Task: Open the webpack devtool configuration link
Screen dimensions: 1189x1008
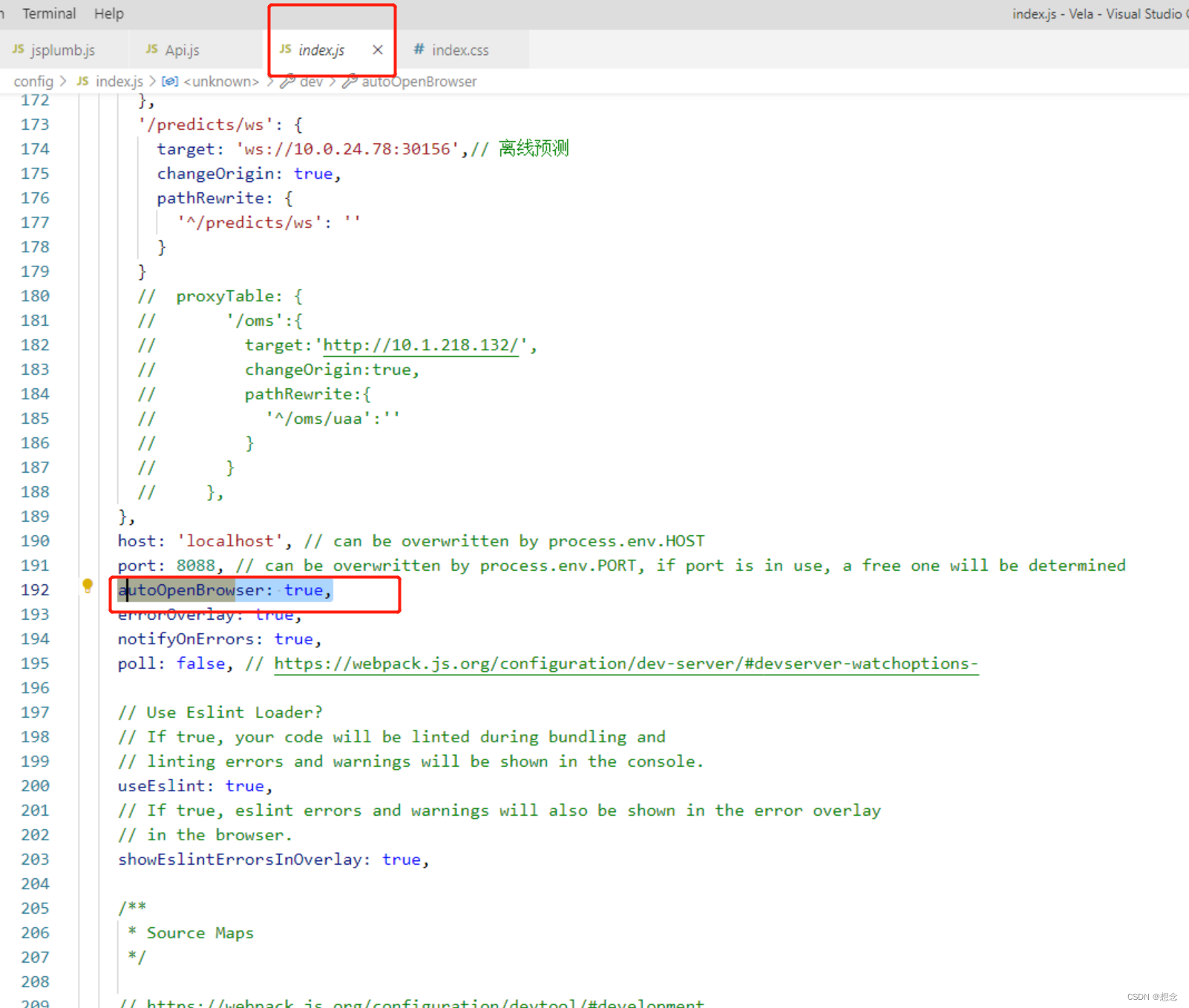Action: [x=425, y=1003]
